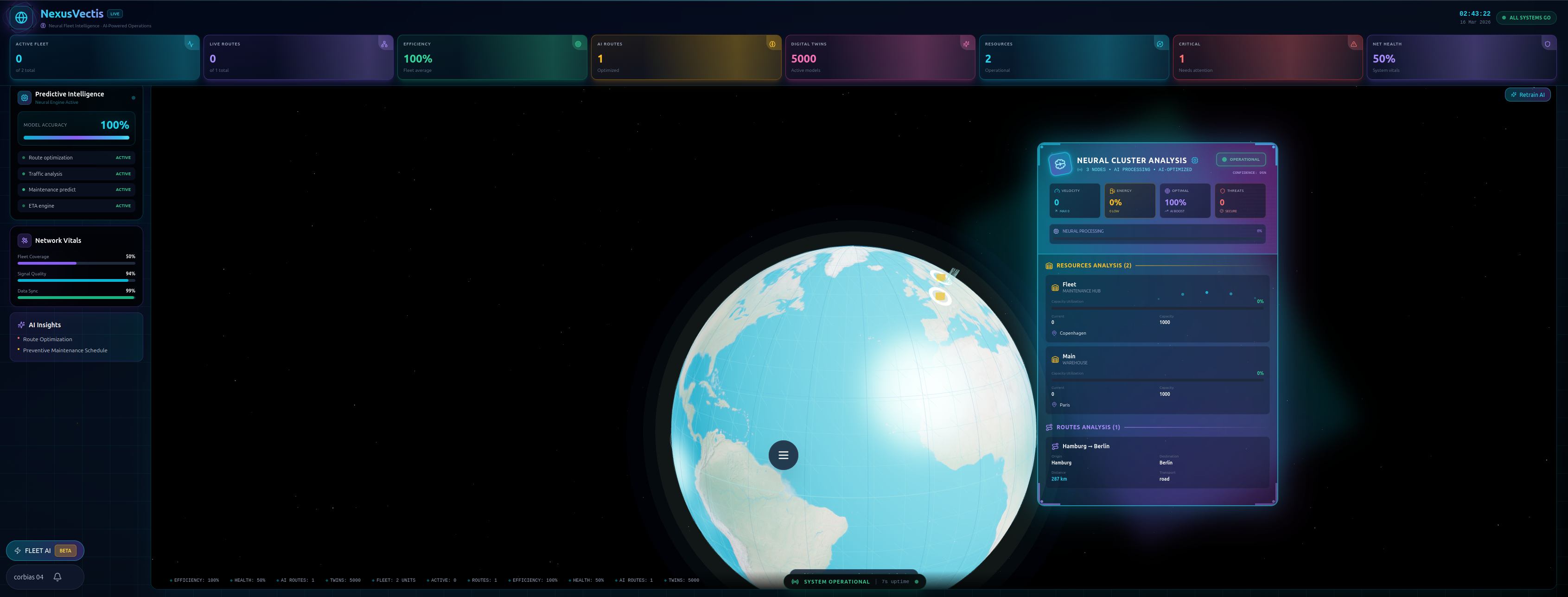Click the AI Insights sparkle icon
1568x597 pixels.
[x=21, y=325]
